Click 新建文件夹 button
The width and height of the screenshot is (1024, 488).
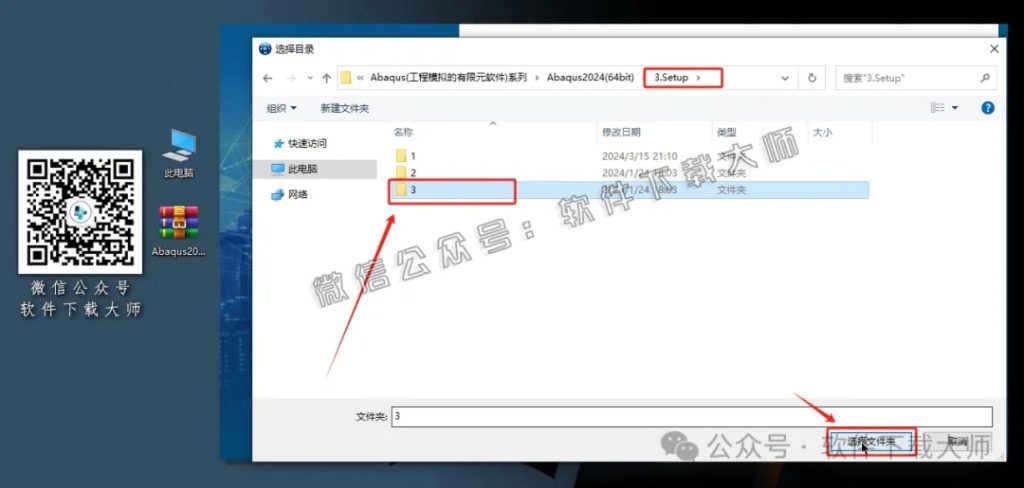345,108
